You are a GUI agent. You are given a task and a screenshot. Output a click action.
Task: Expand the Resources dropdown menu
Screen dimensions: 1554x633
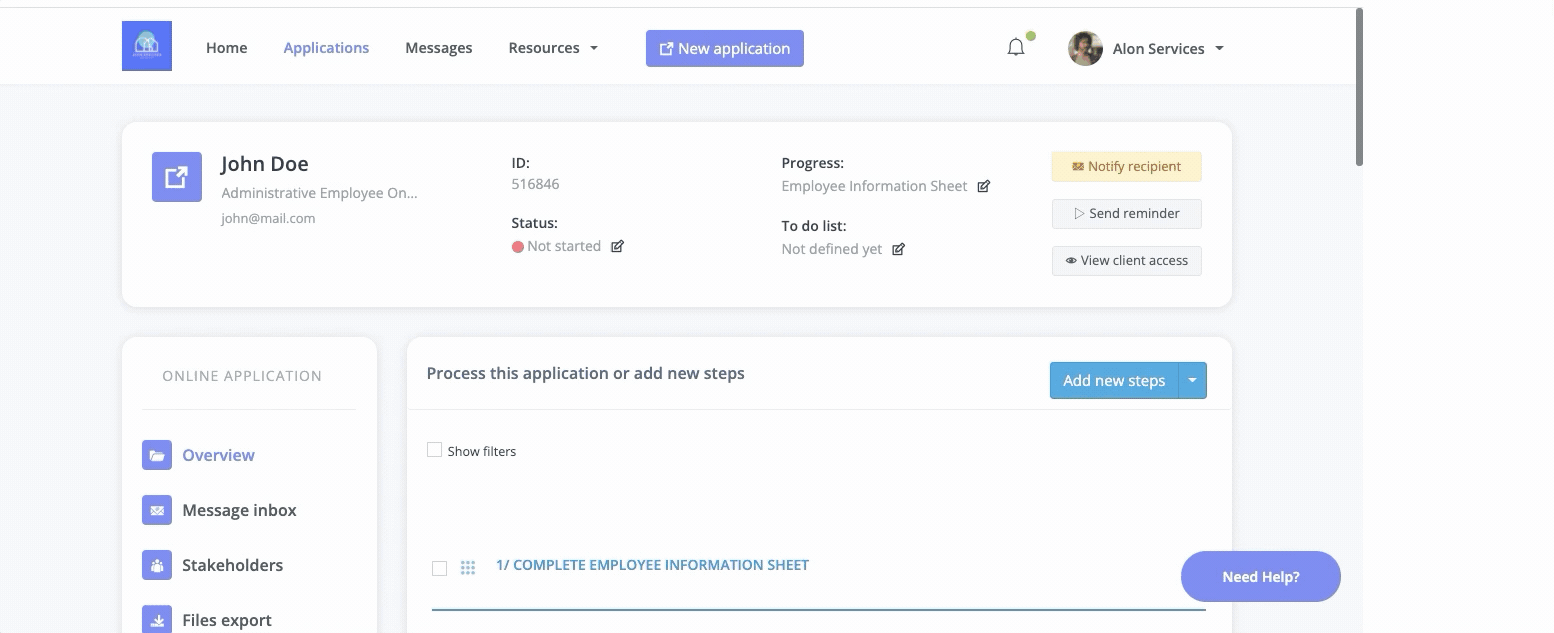tap(553, 48)
